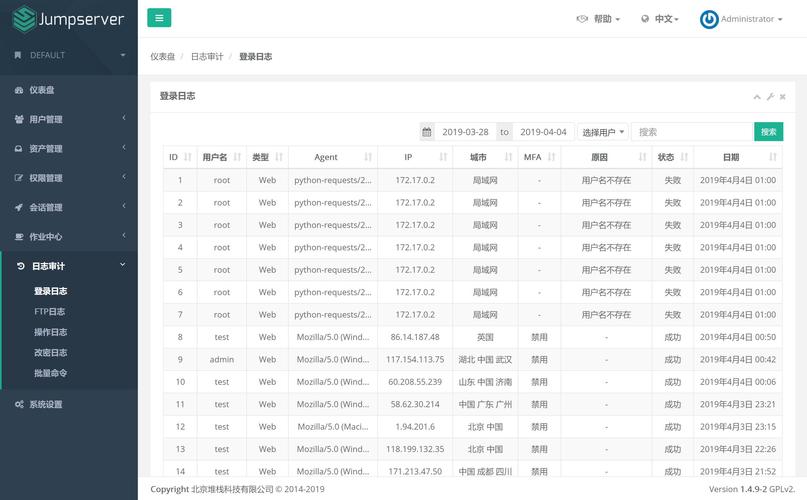Click the 搜索 search text field
Viewport: 807px width, 500px height.
tap(692, 132)
